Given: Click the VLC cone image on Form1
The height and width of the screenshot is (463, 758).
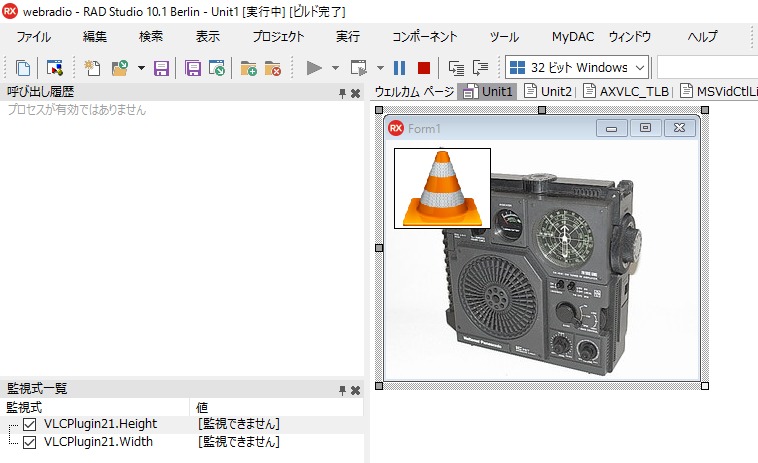Looking at the screenshot, I should click(x=442, y=188).
